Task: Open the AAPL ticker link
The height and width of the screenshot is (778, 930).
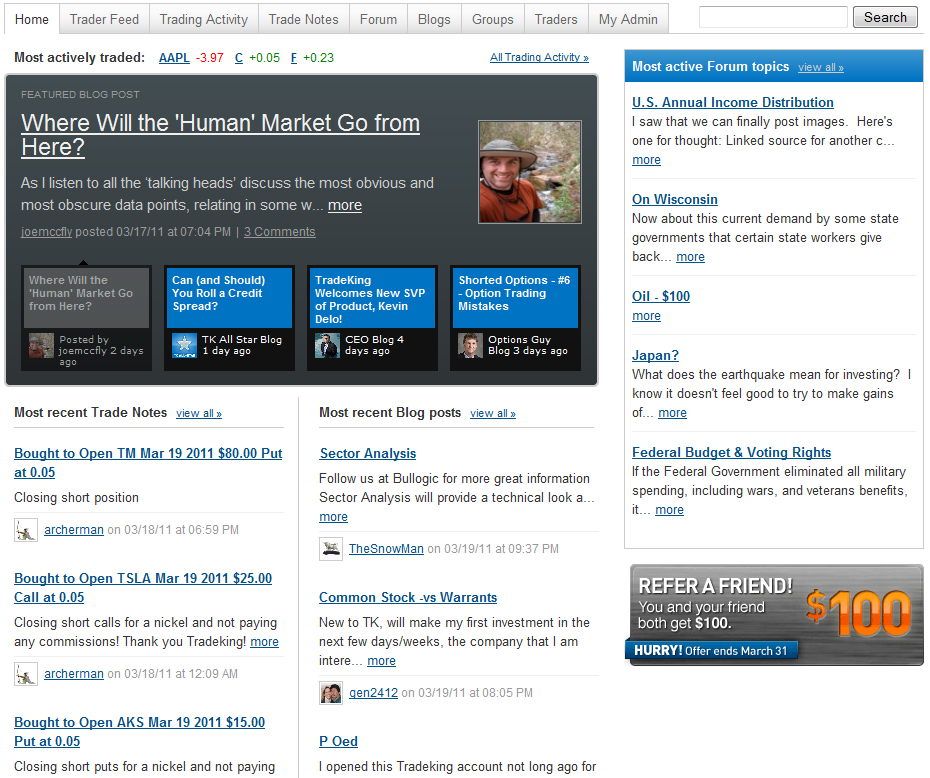Action: [174, 58]
